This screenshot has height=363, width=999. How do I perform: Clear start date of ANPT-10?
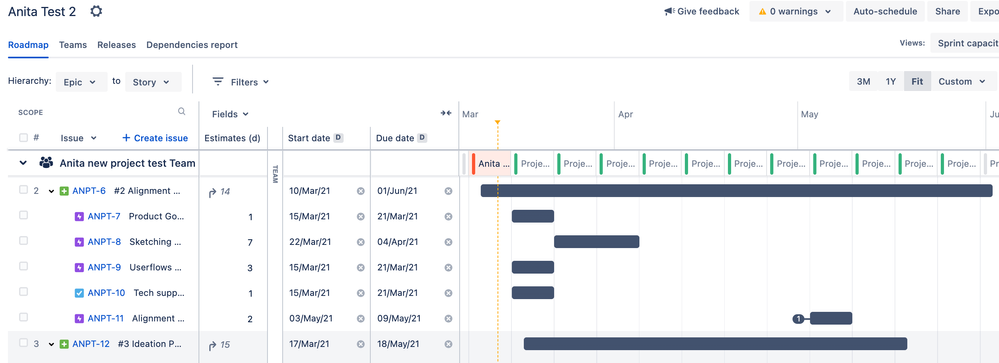coord(361,293)
